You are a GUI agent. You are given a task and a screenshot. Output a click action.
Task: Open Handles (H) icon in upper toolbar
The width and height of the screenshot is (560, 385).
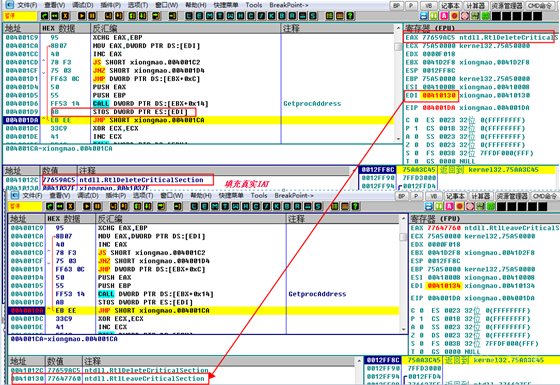tap(241, 16)
